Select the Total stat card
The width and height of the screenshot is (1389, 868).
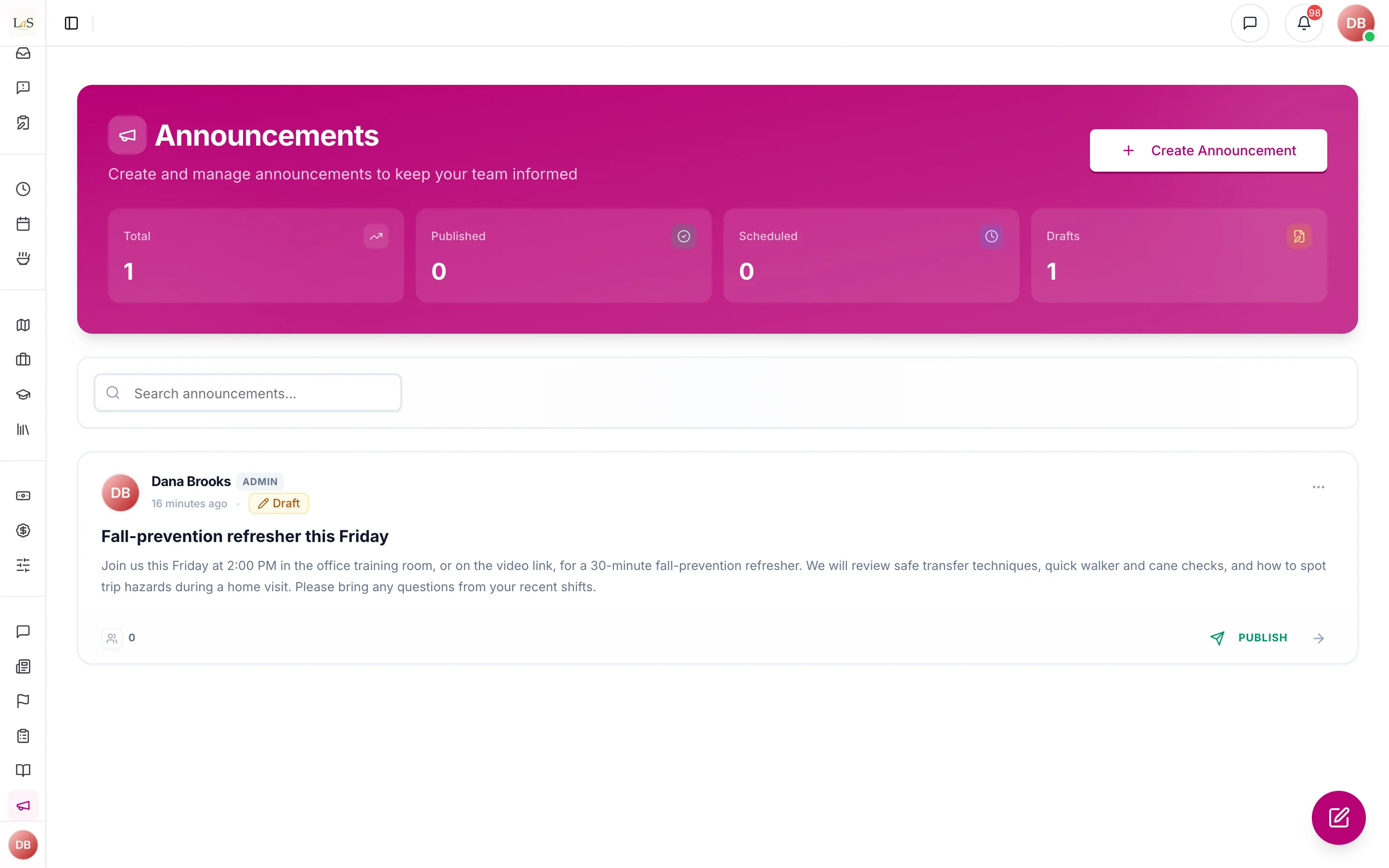tap(256, 256)
